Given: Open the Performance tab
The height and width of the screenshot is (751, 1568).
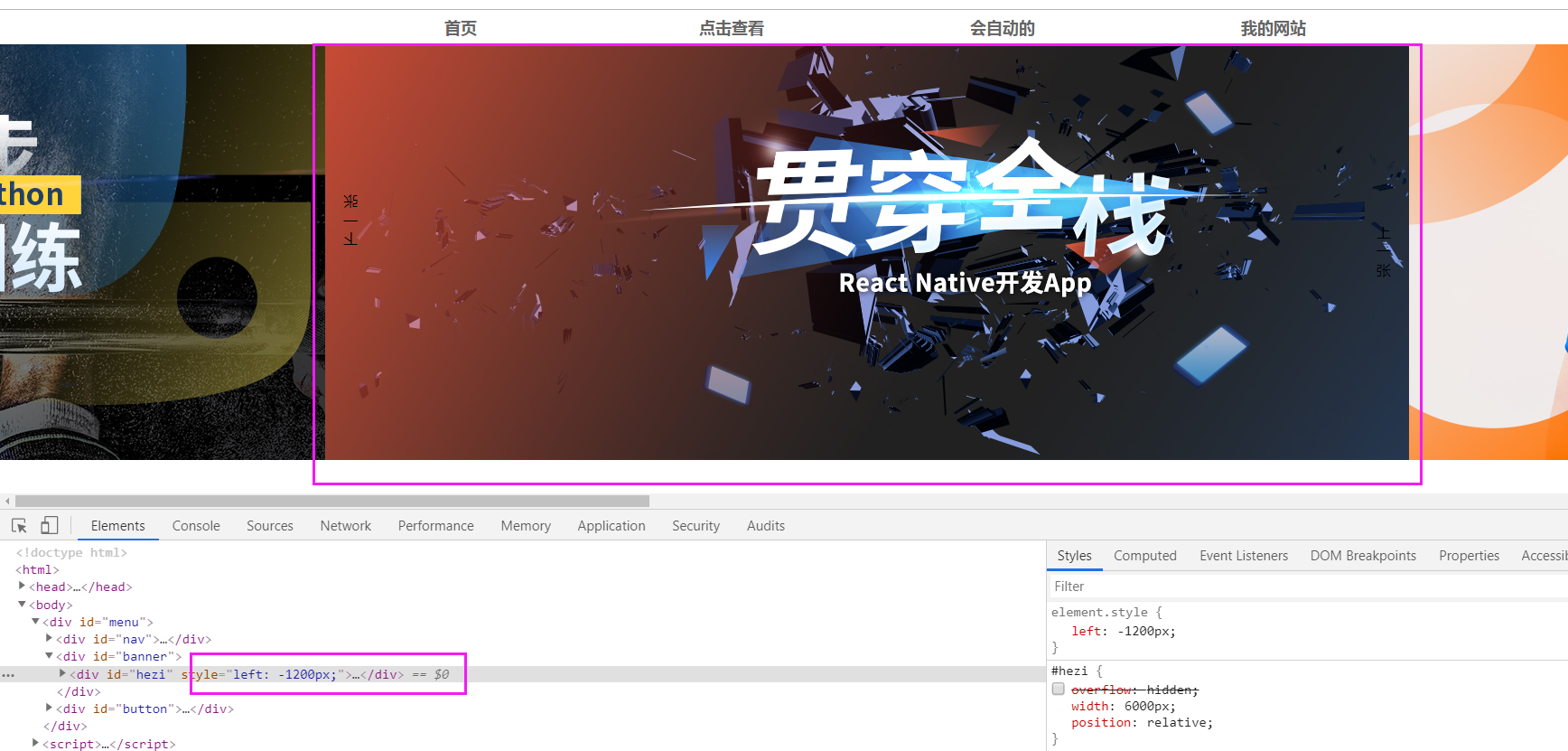Looking at the screenshot, I should coord(436,526).
